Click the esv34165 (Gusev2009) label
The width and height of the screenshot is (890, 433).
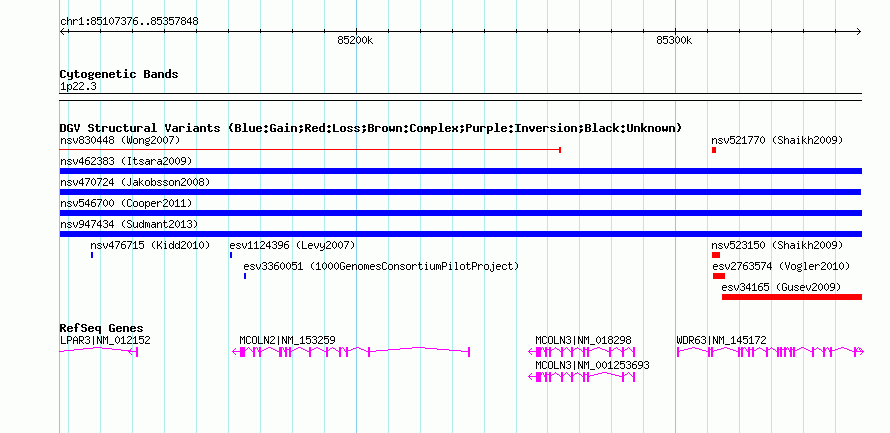(x=781, y=287)
